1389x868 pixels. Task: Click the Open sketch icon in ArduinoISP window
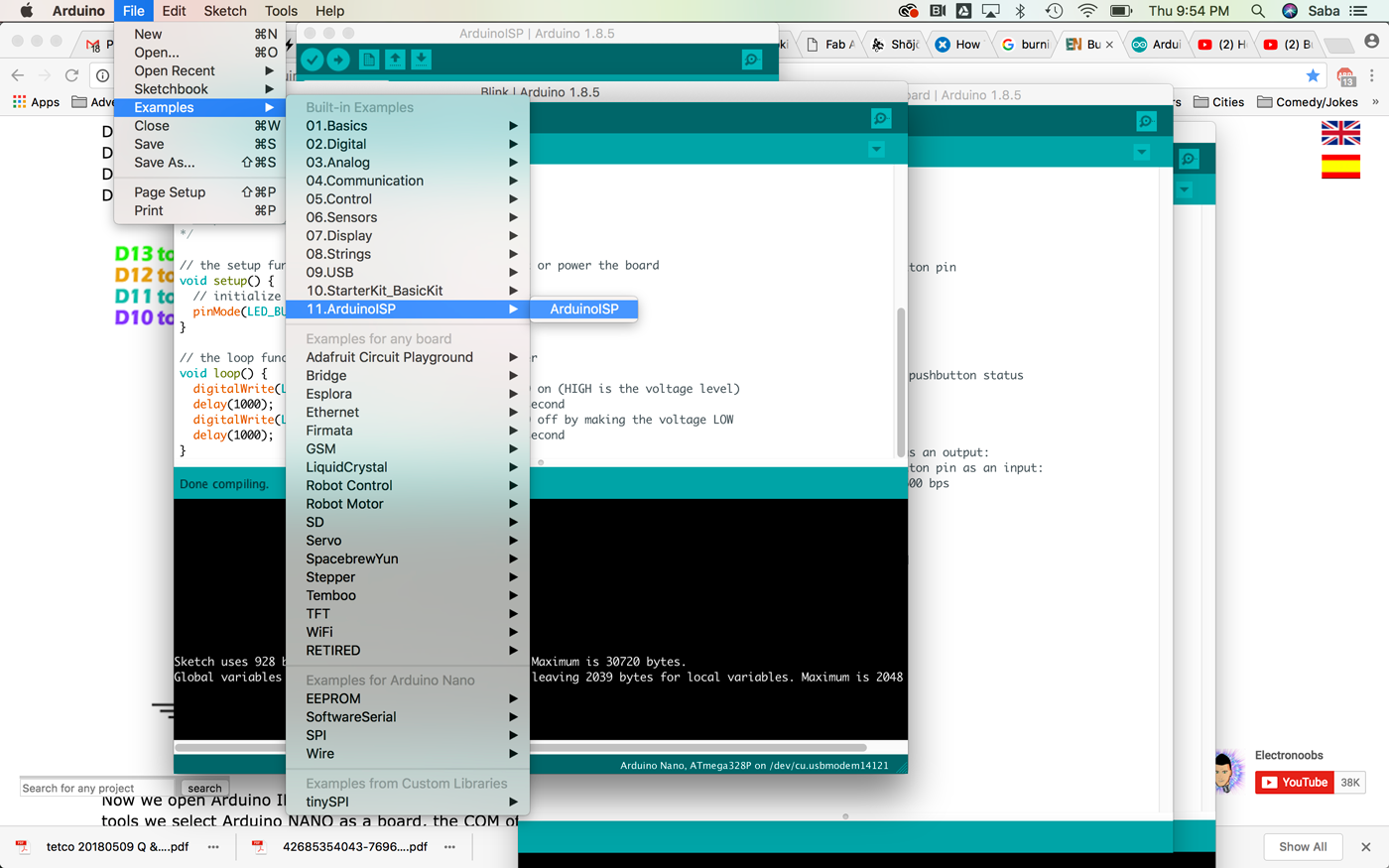coord(395,60)
